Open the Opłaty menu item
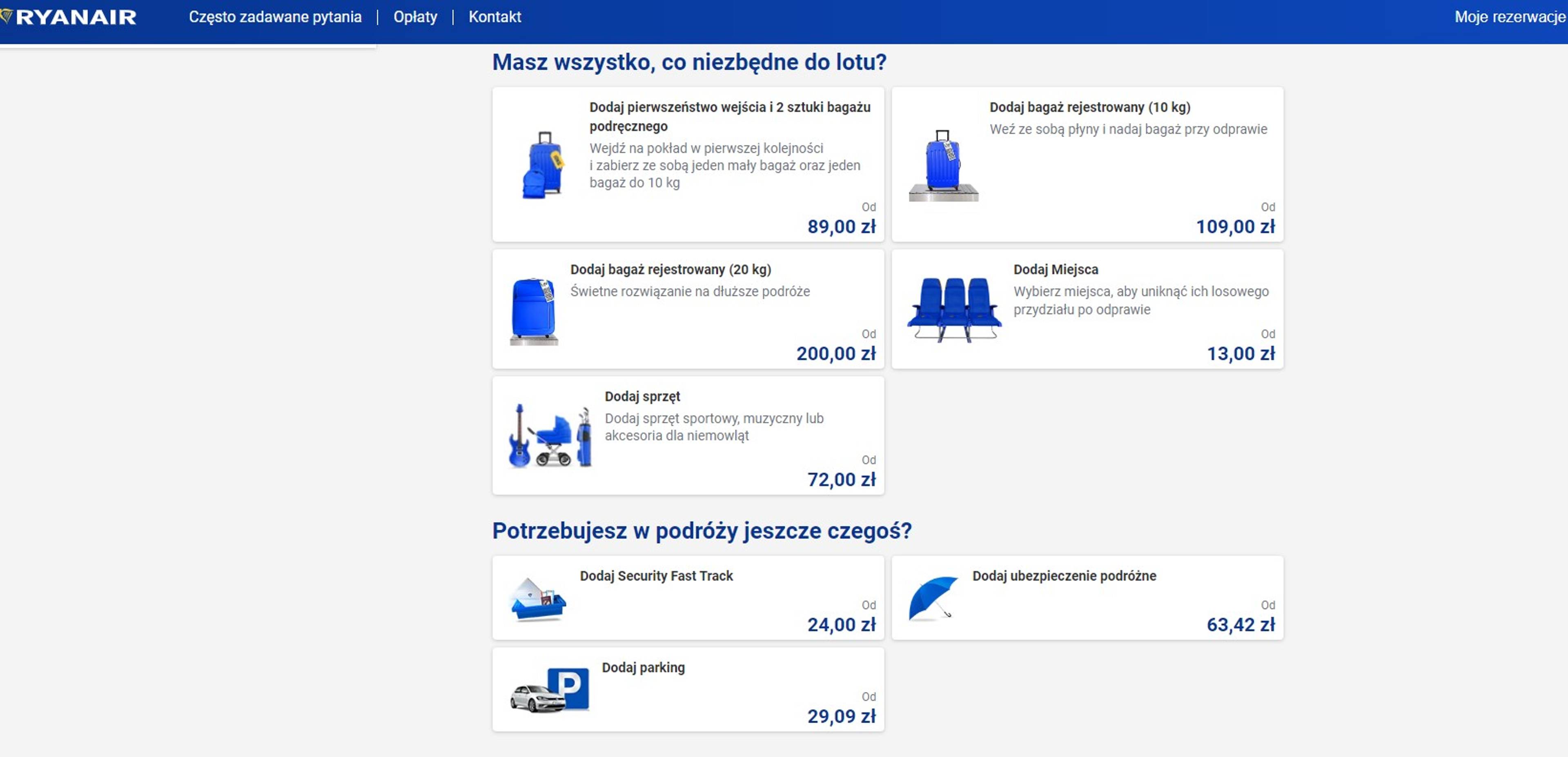The image size is (1568, 757). tap(415, 17)
